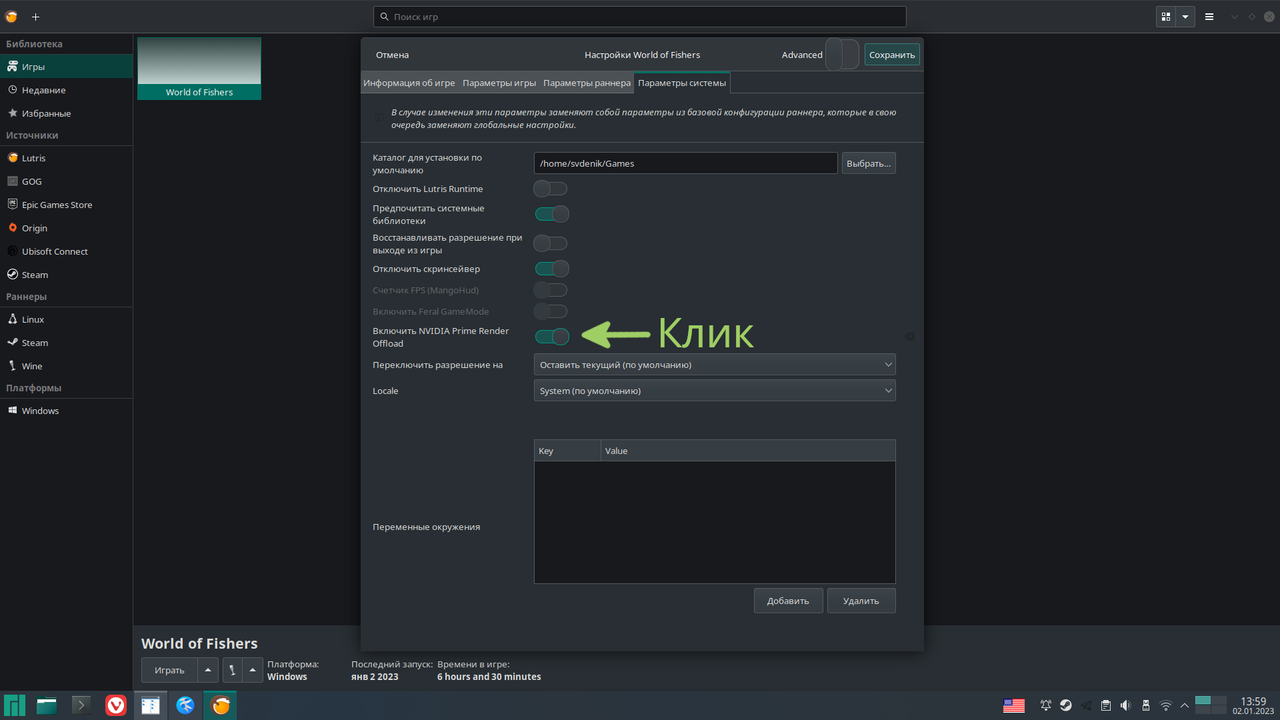Expand the arrow next to wine icon

click(x=253, y=670)
